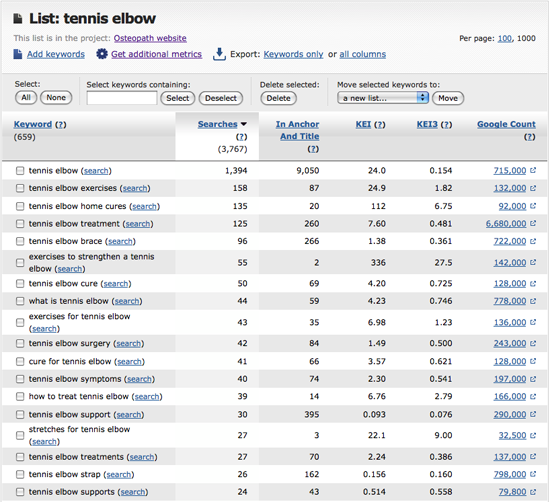The image size is (550, 502).
Task: Open external link icon beside 715,000
Action: tap(533, 170)
